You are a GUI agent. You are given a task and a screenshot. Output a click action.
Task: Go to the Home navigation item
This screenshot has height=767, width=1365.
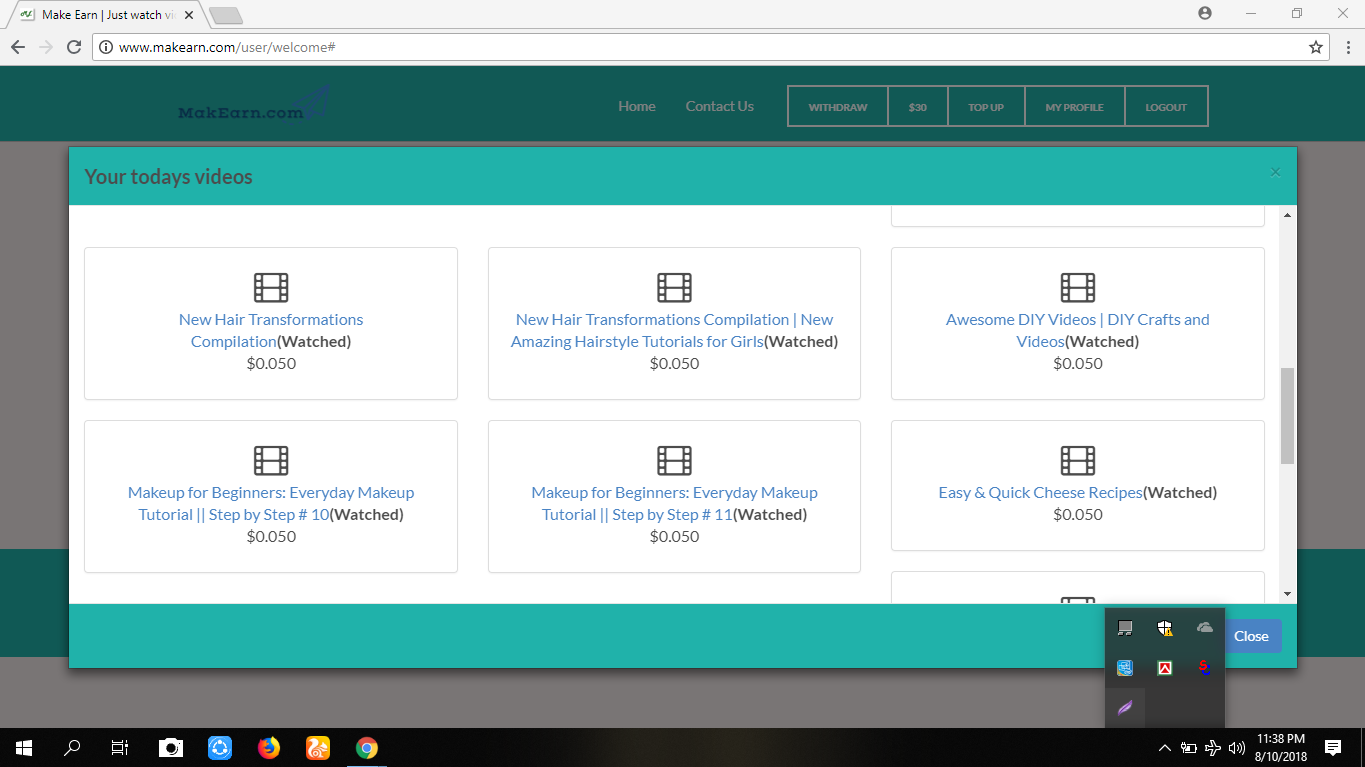tap(637, 106)
